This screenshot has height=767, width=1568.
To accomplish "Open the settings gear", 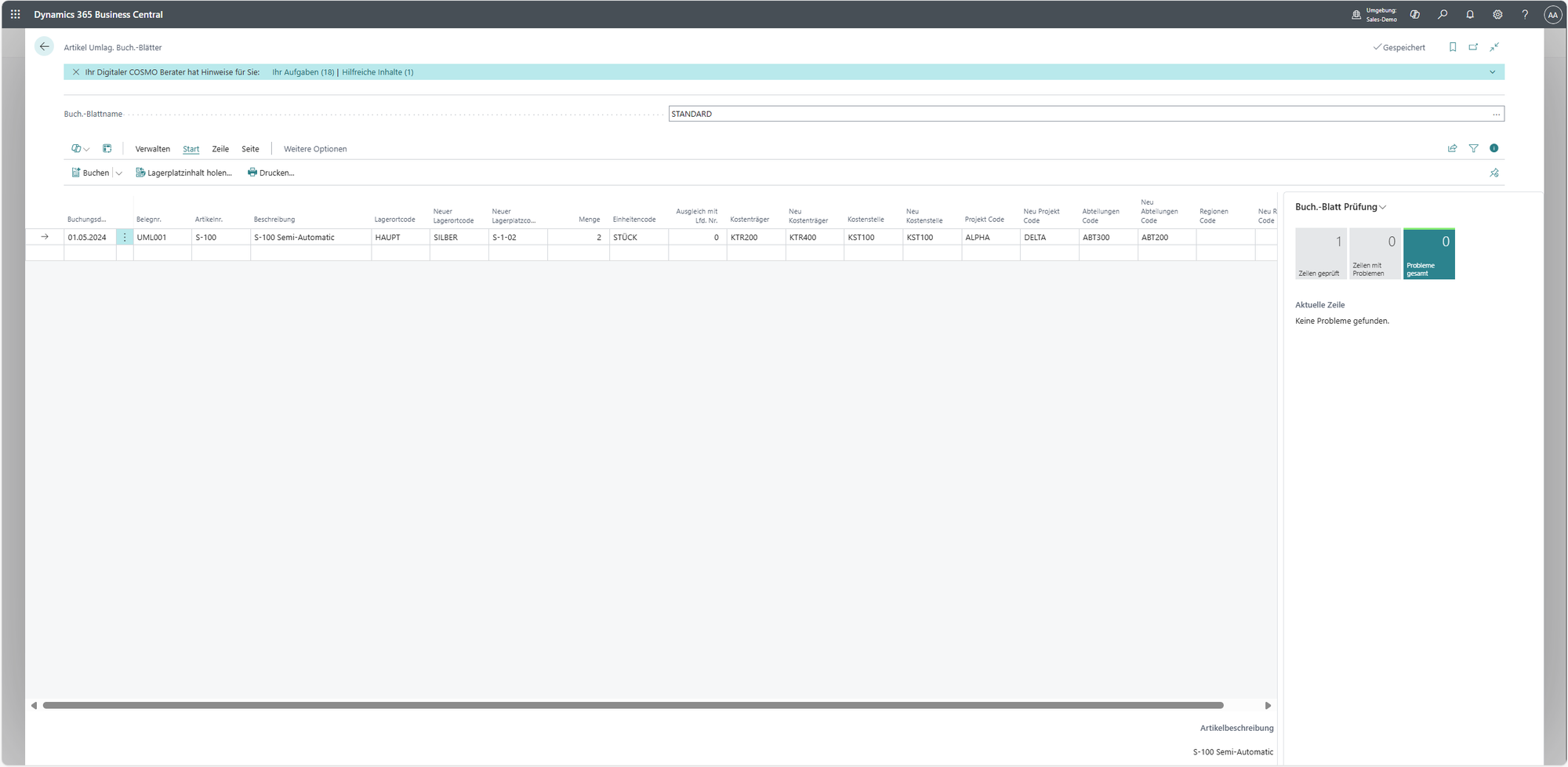I will [1497, 14].
